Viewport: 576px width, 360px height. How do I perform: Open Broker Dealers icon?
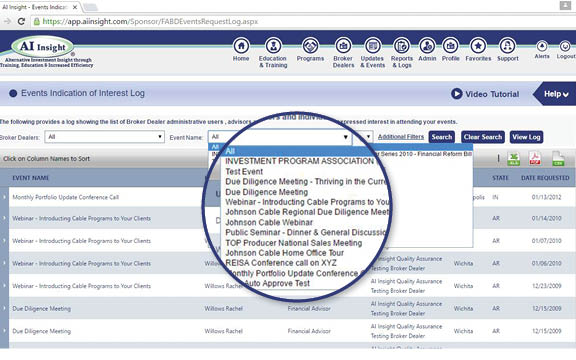[x=343, y=46]
